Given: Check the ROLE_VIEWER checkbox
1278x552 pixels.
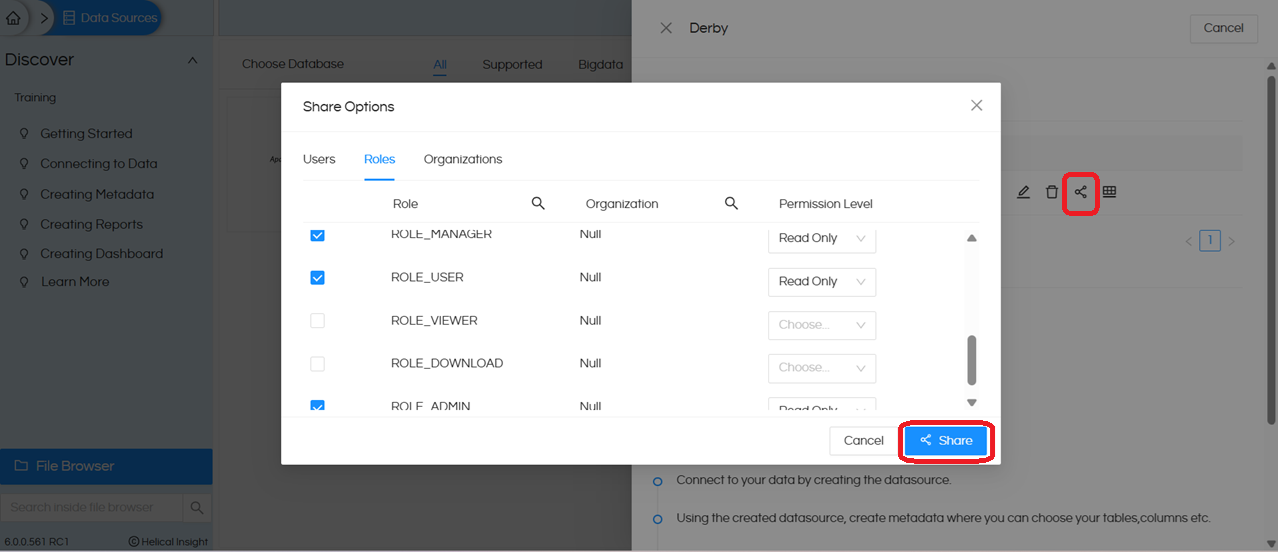Looking at the screenshot, I should pos(317,321).
